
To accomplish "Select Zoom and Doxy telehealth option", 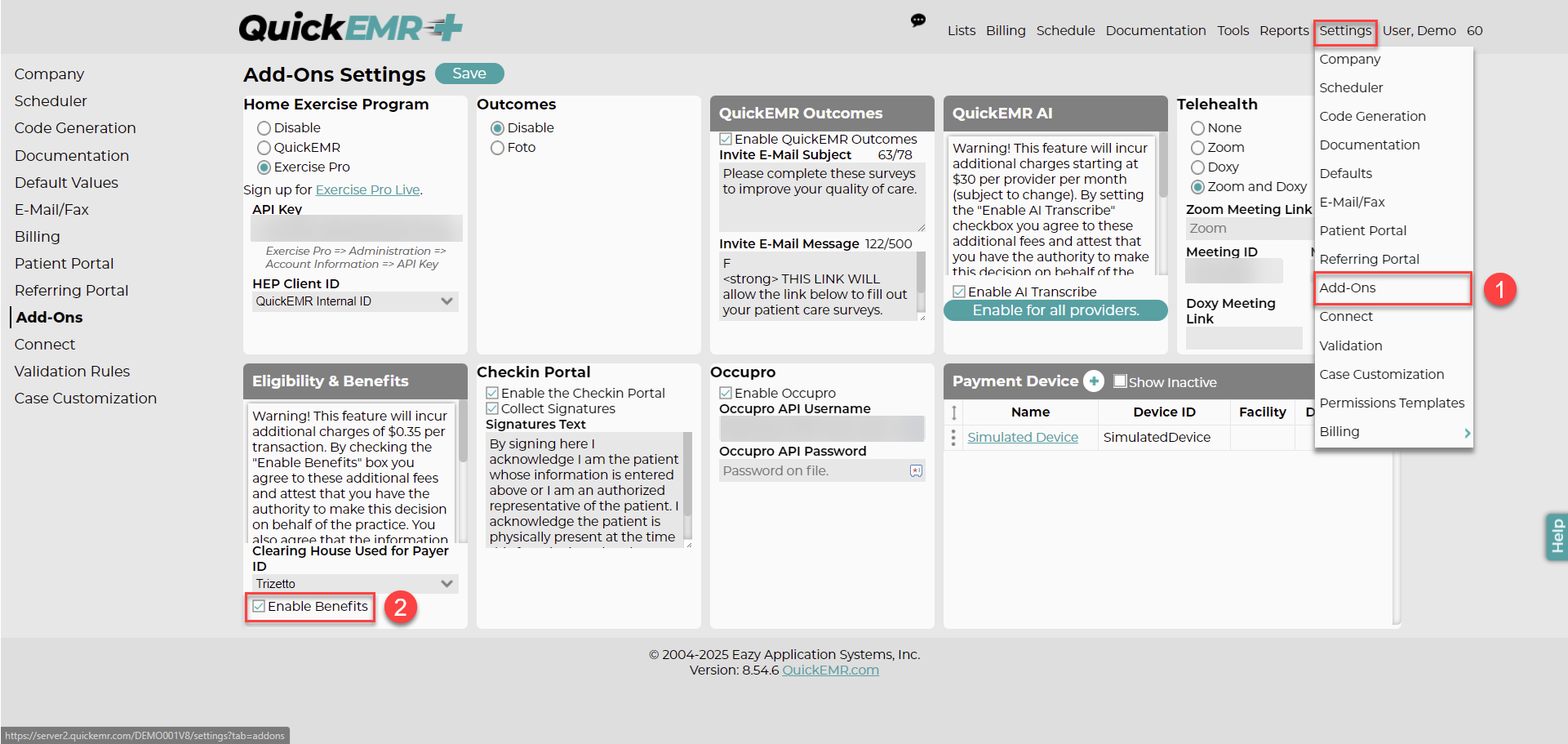I will point(1197,187).
